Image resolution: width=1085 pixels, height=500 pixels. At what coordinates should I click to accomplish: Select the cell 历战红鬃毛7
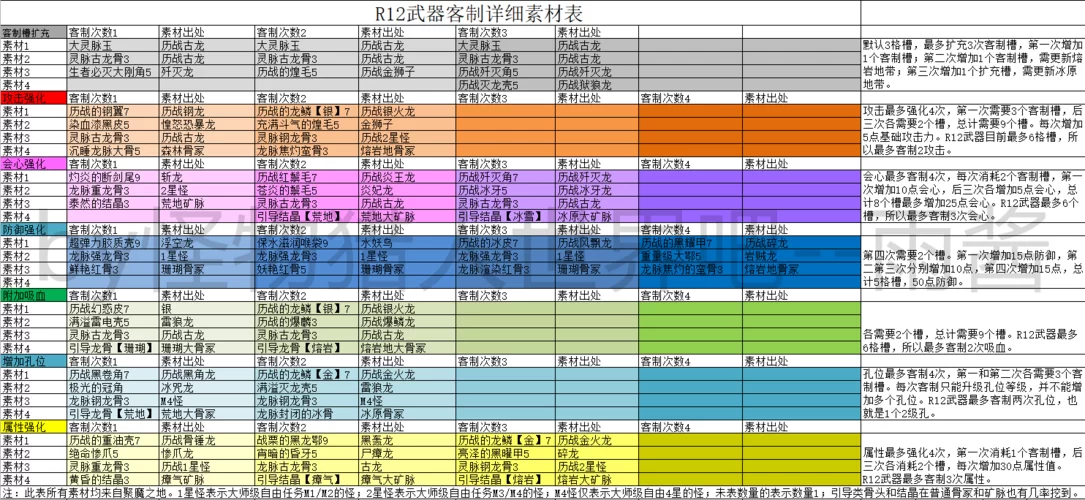(x=306, y=177)
